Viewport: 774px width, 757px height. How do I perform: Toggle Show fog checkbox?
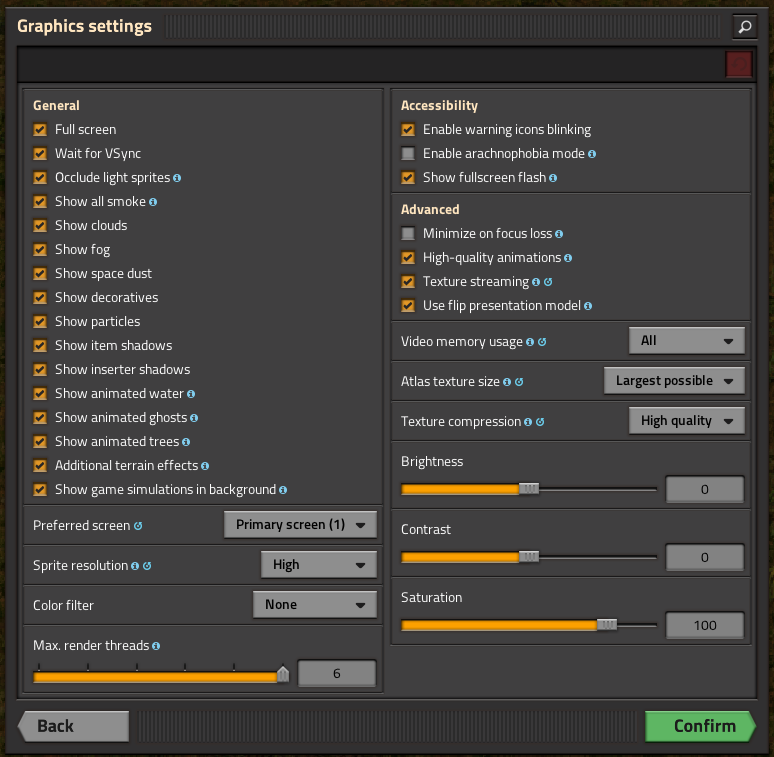pos(40,250)
